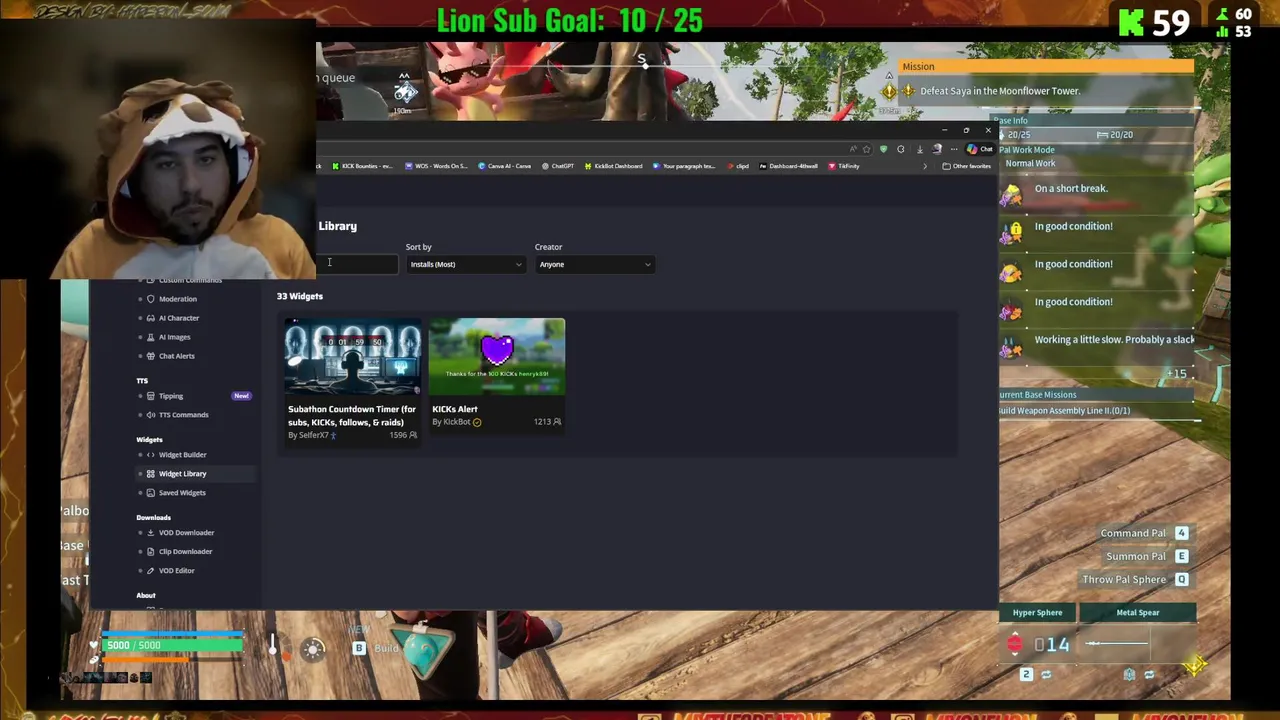Screen dimensions: 1280x720
Task: Click creator name 'By SelferX7'
Action: 308,435
